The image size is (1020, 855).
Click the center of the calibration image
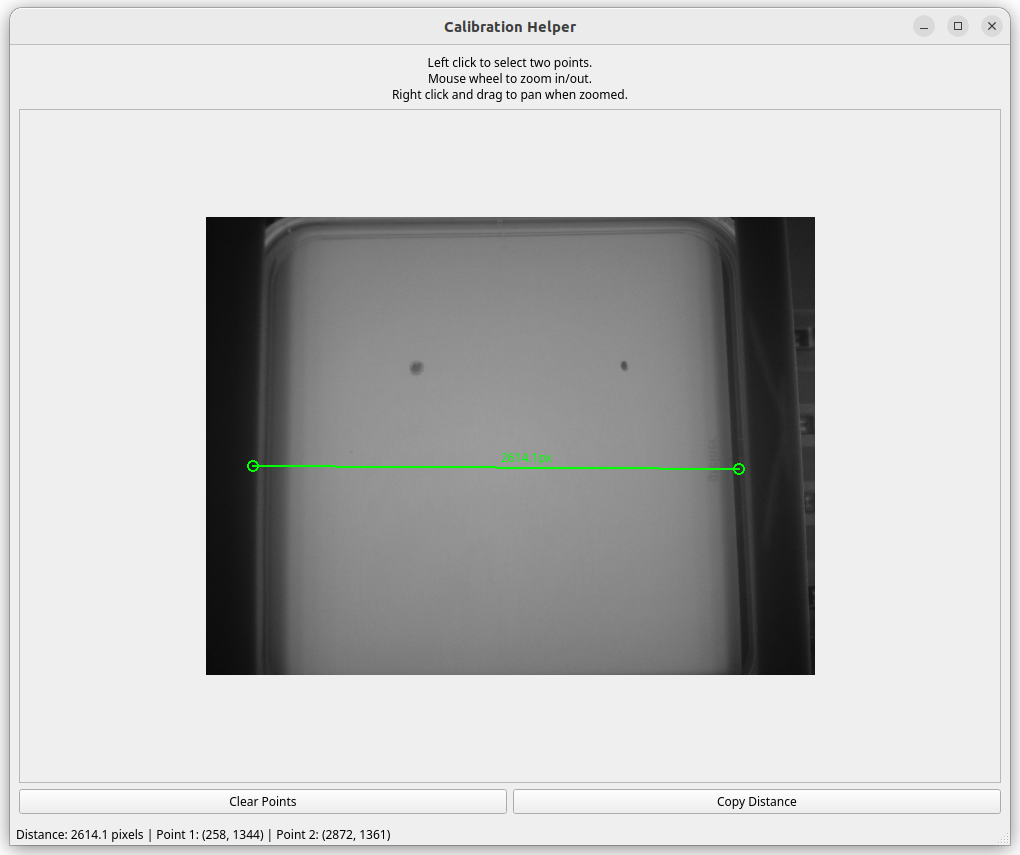[x=510, y=445]
